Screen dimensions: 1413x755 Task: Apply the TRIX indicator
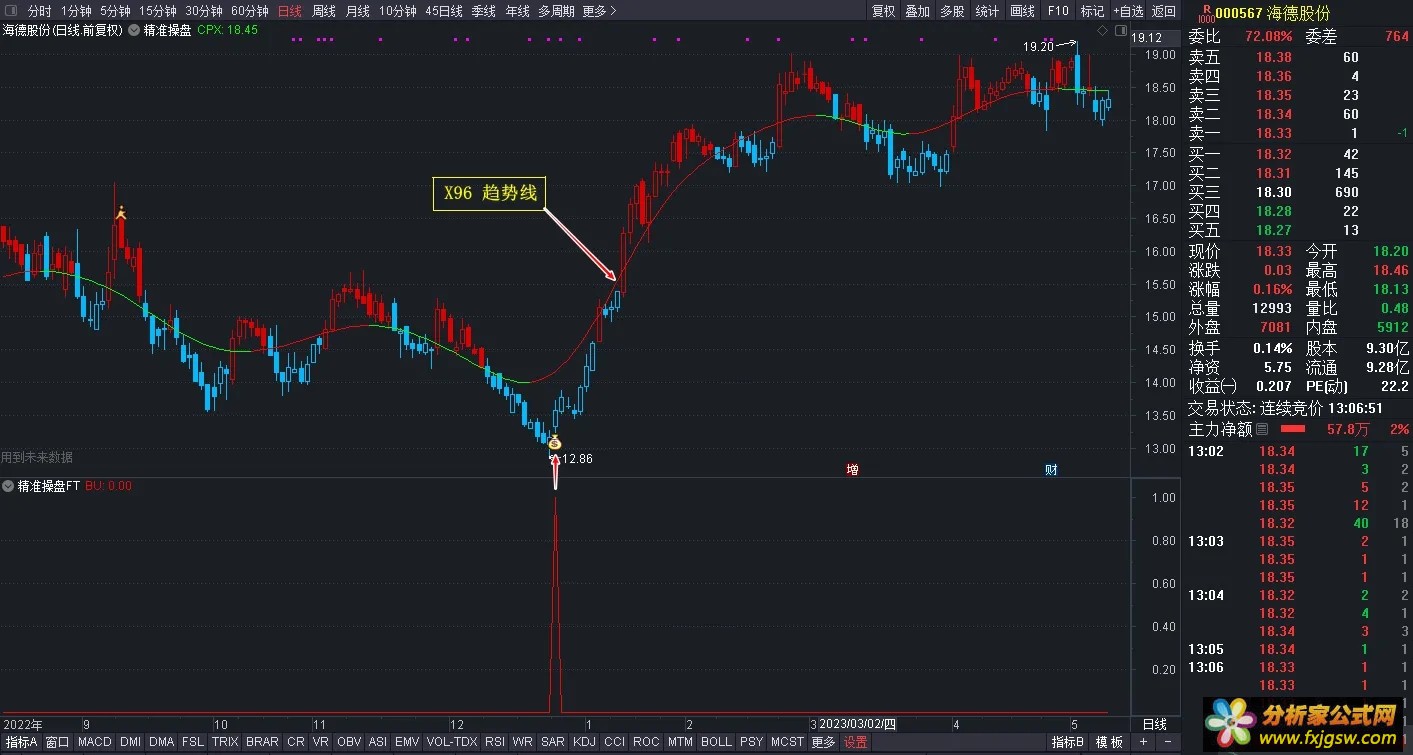click(x=225, y=742)
